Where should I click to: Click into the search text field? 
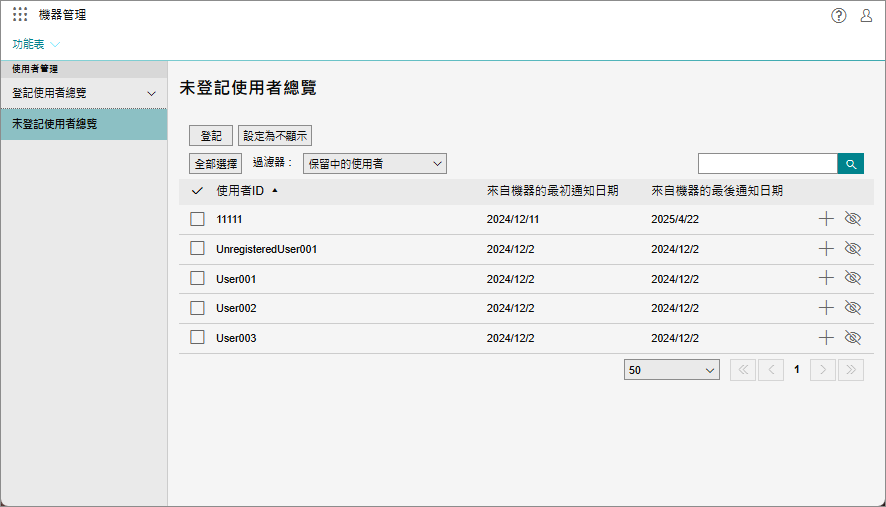point(767,164)
